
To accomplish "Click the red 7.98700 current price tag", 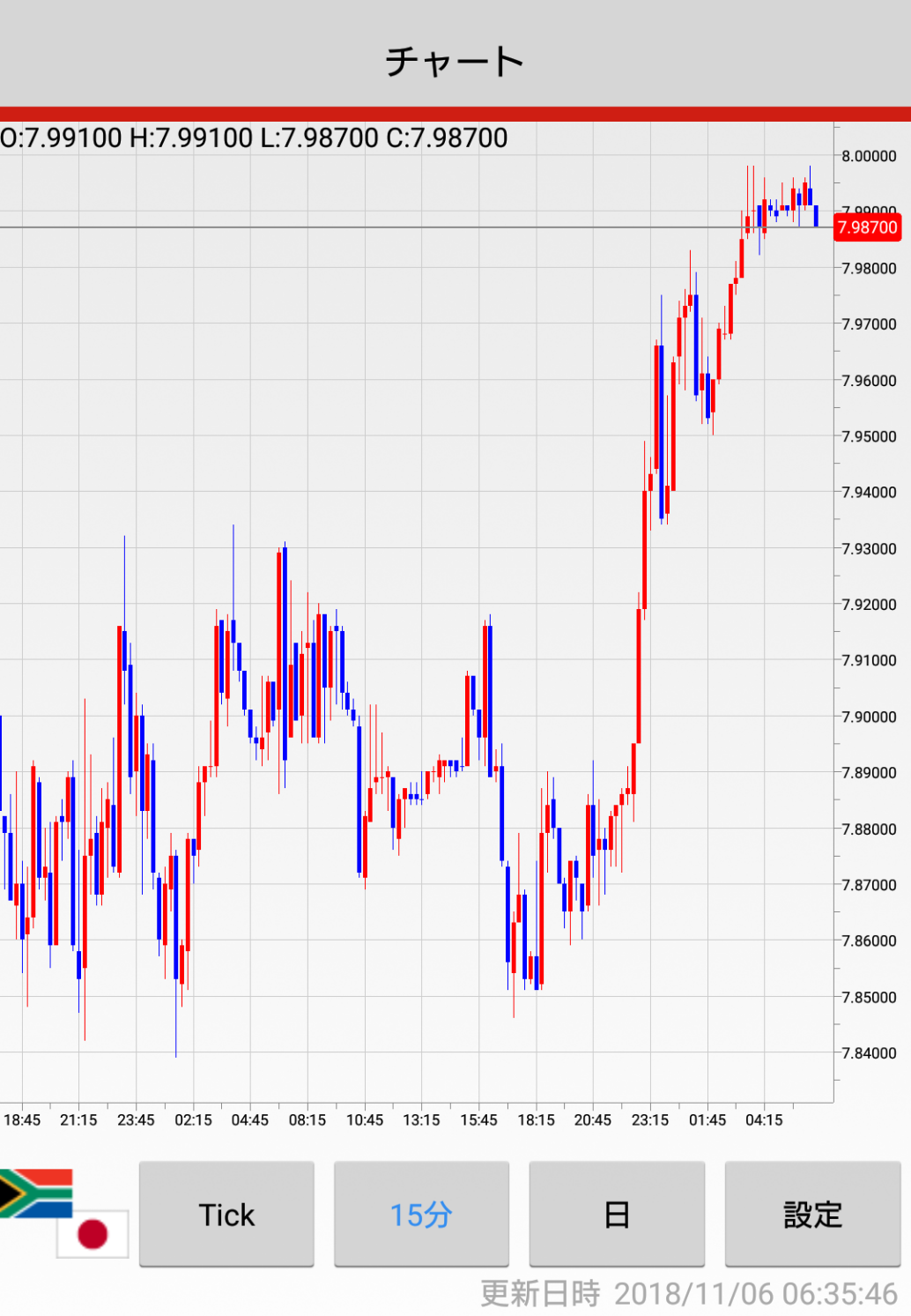I will click(x=868, y=227).
